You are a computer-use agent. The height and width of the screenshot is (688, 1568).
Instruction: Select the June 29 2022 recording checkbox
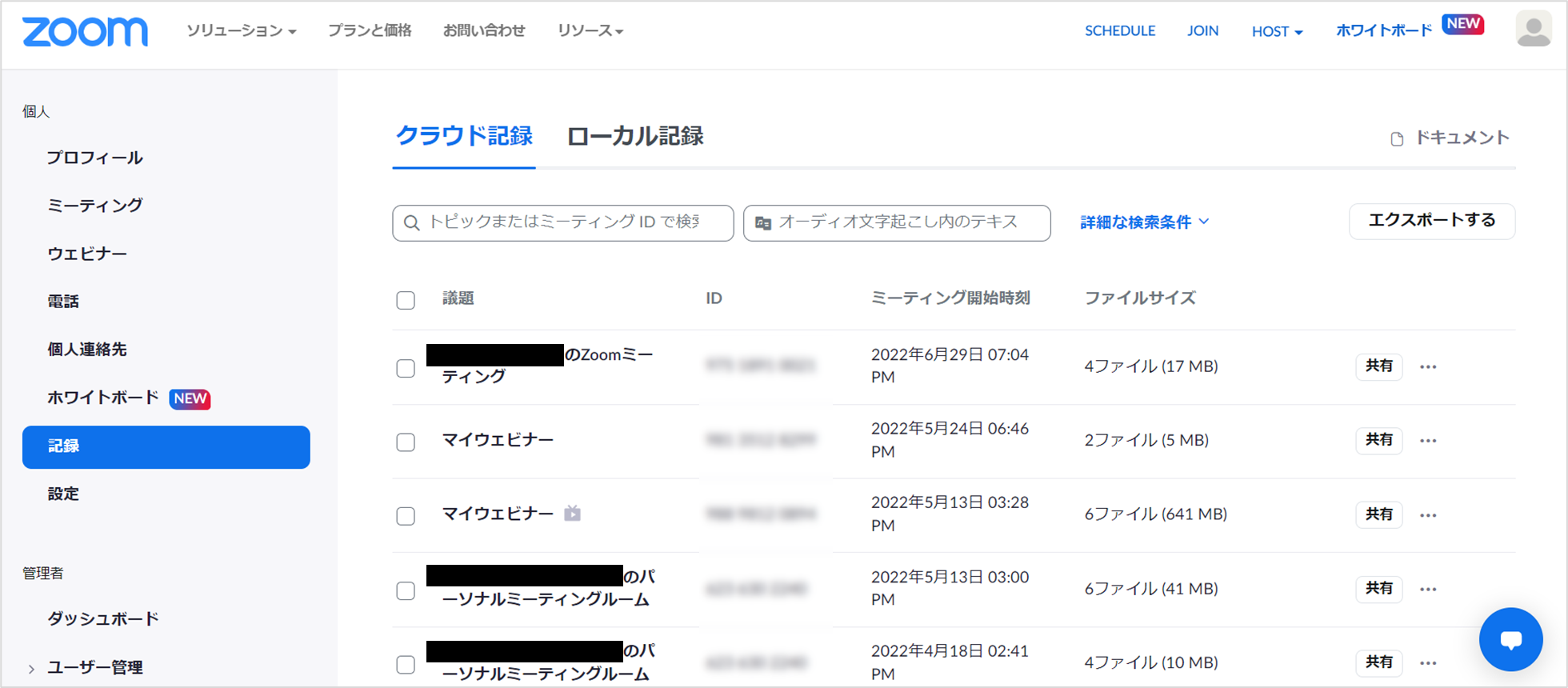[x=406, y=368]
